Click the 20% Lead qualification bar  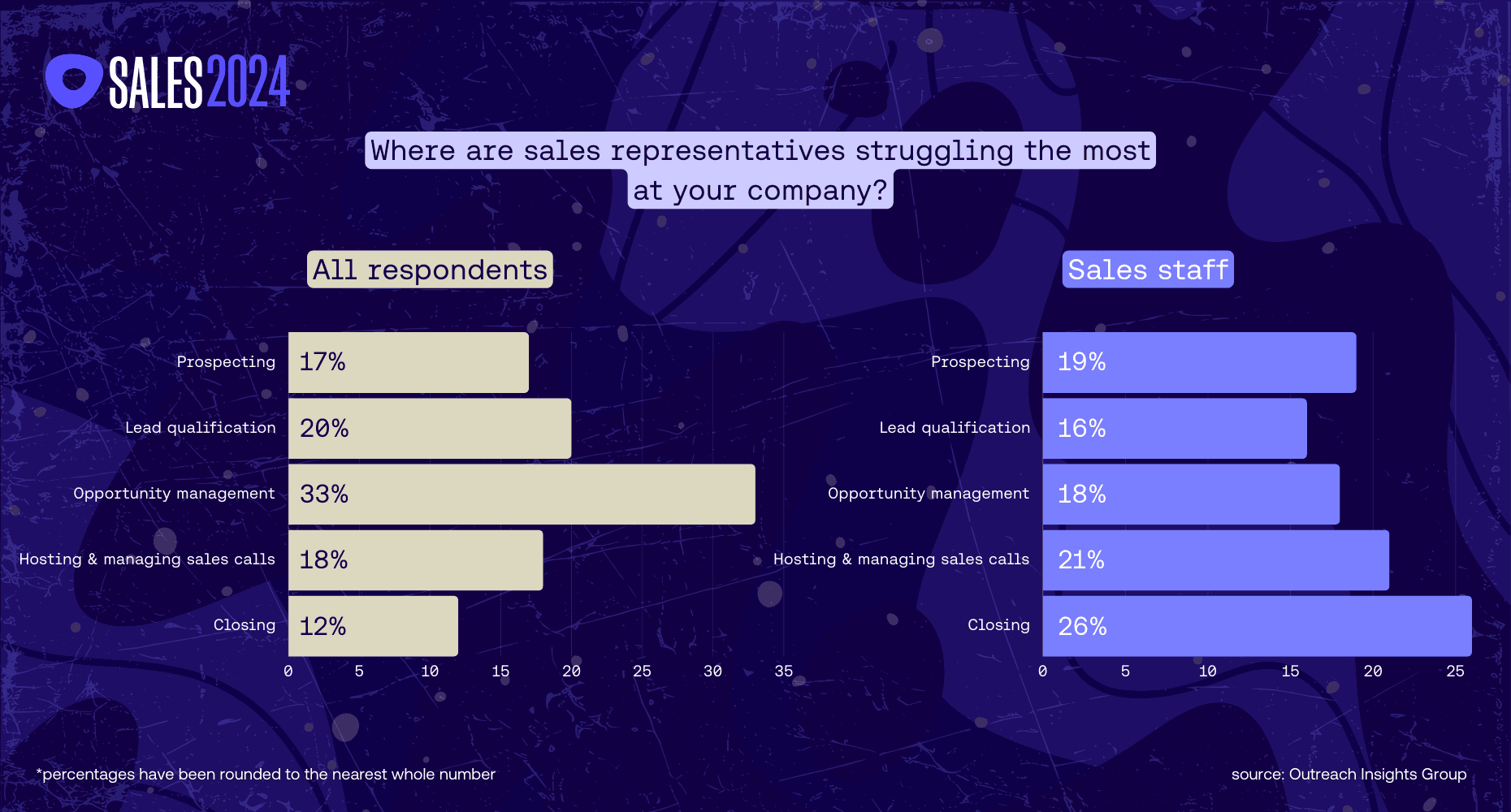tap(430, 428)
